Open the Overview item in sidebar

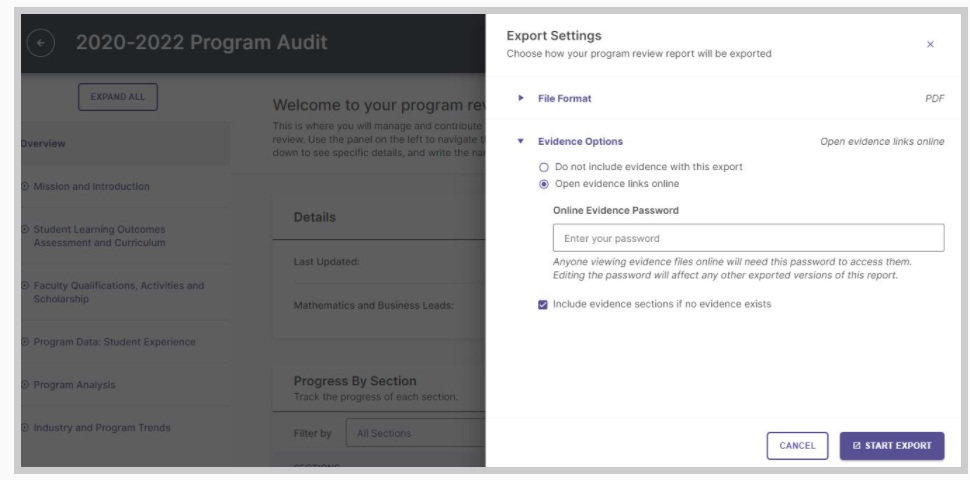tap(125, 144)
